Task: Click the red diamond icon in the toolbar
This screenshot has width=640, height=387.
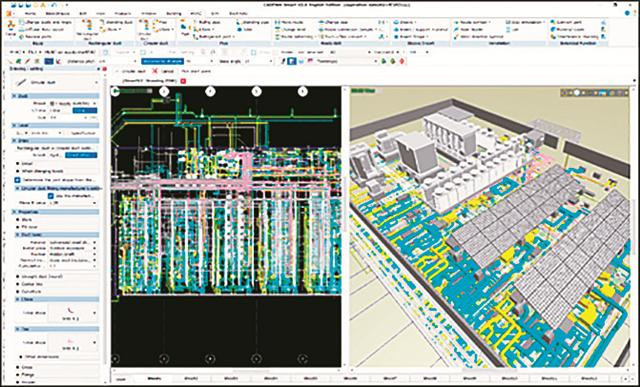Action: tap(402, 61)
